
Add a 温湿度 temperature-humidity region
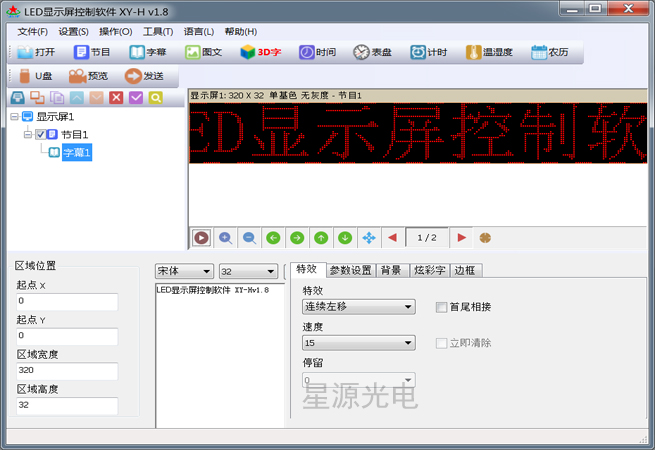click(x=489, y=52)
